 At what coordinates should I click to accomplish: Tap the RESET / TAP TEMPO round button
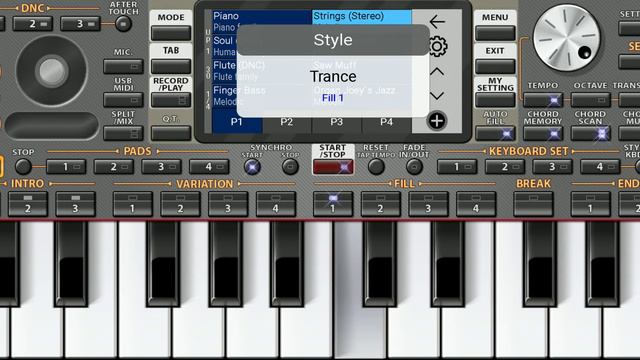click(376, 167)
